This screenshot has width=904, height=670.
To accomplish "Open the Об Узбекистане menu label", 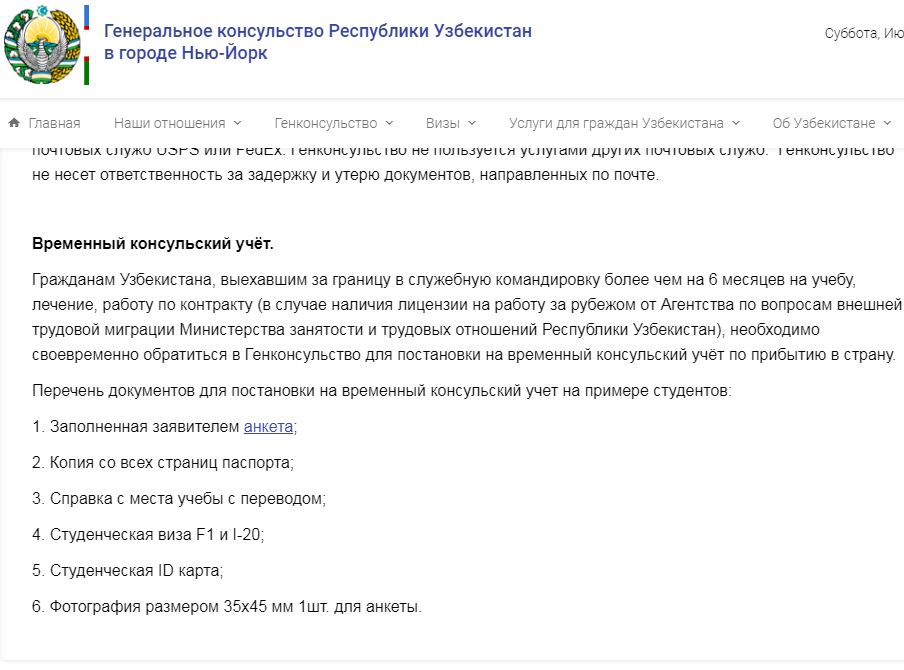I will [x=824, y=124].
